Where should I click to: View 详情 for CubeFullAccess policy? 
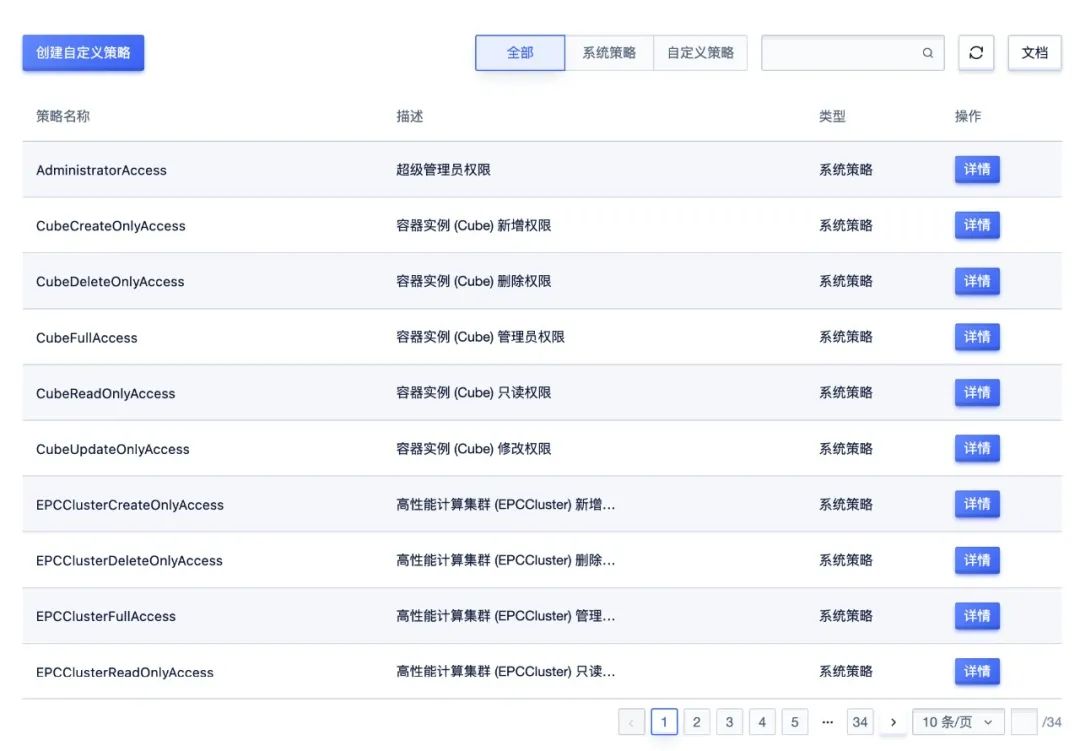coord(976,337)
